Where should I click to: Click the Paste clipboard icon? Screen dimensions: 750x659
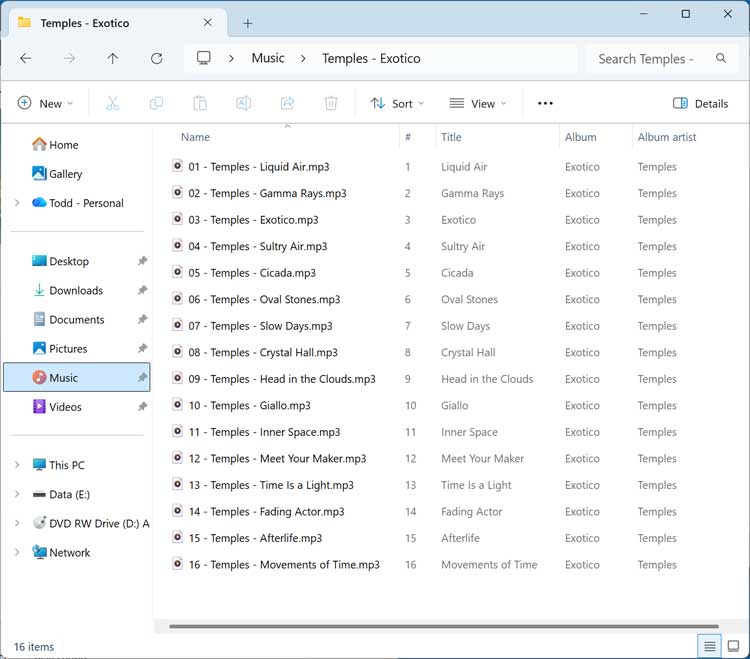(200, 103)
